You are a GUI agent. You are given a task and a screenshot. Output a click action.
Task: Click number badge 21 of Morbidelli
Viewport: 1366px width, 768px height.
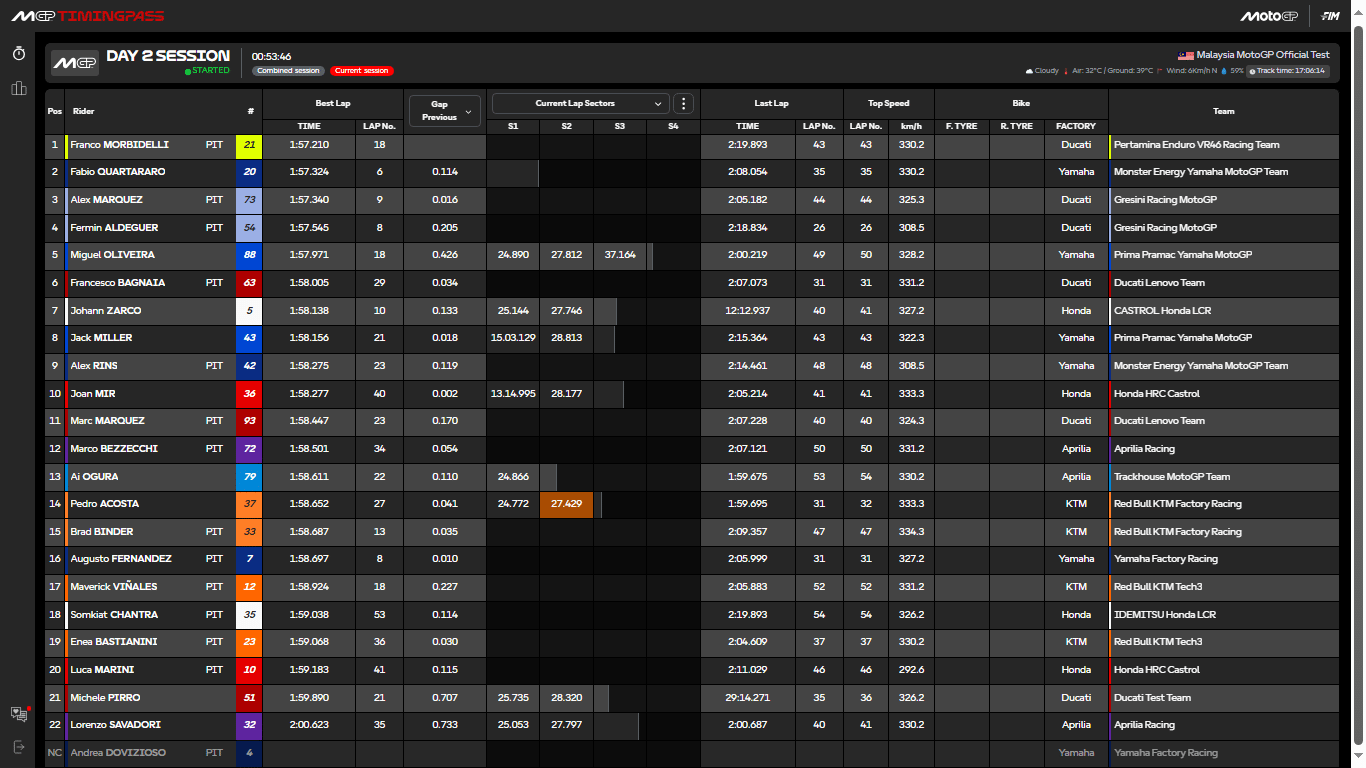pos(249,145)
